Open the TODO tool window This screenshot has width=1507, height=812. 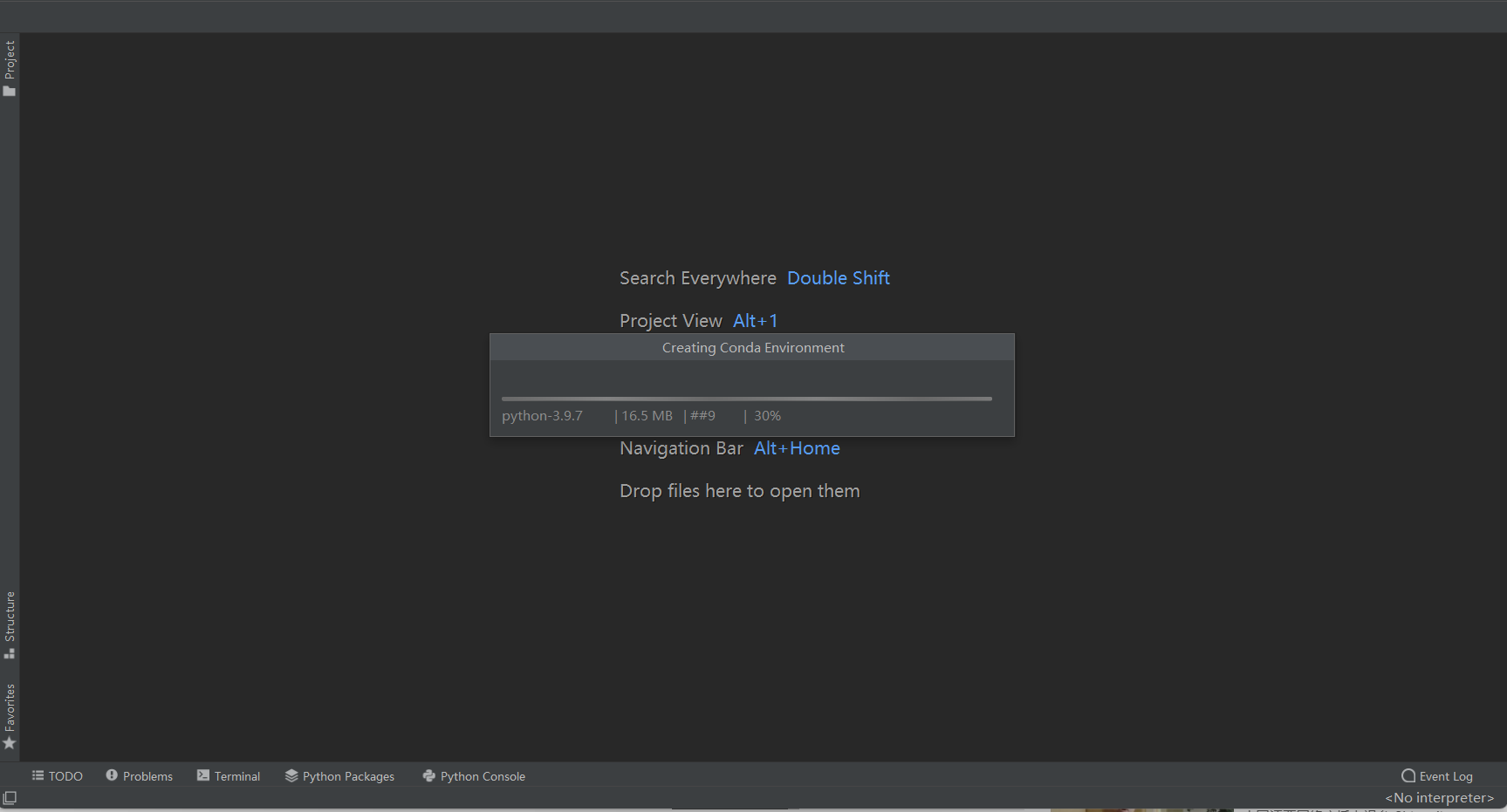coord(58,776)
